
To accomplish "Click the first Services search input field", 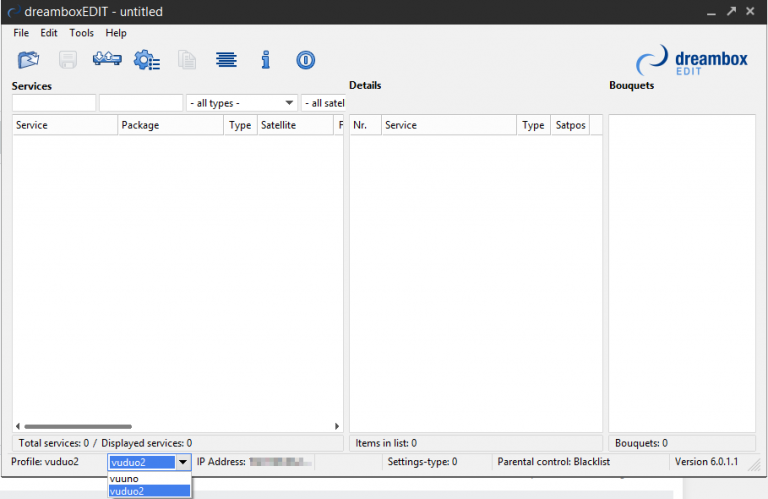I will point(54,103).
